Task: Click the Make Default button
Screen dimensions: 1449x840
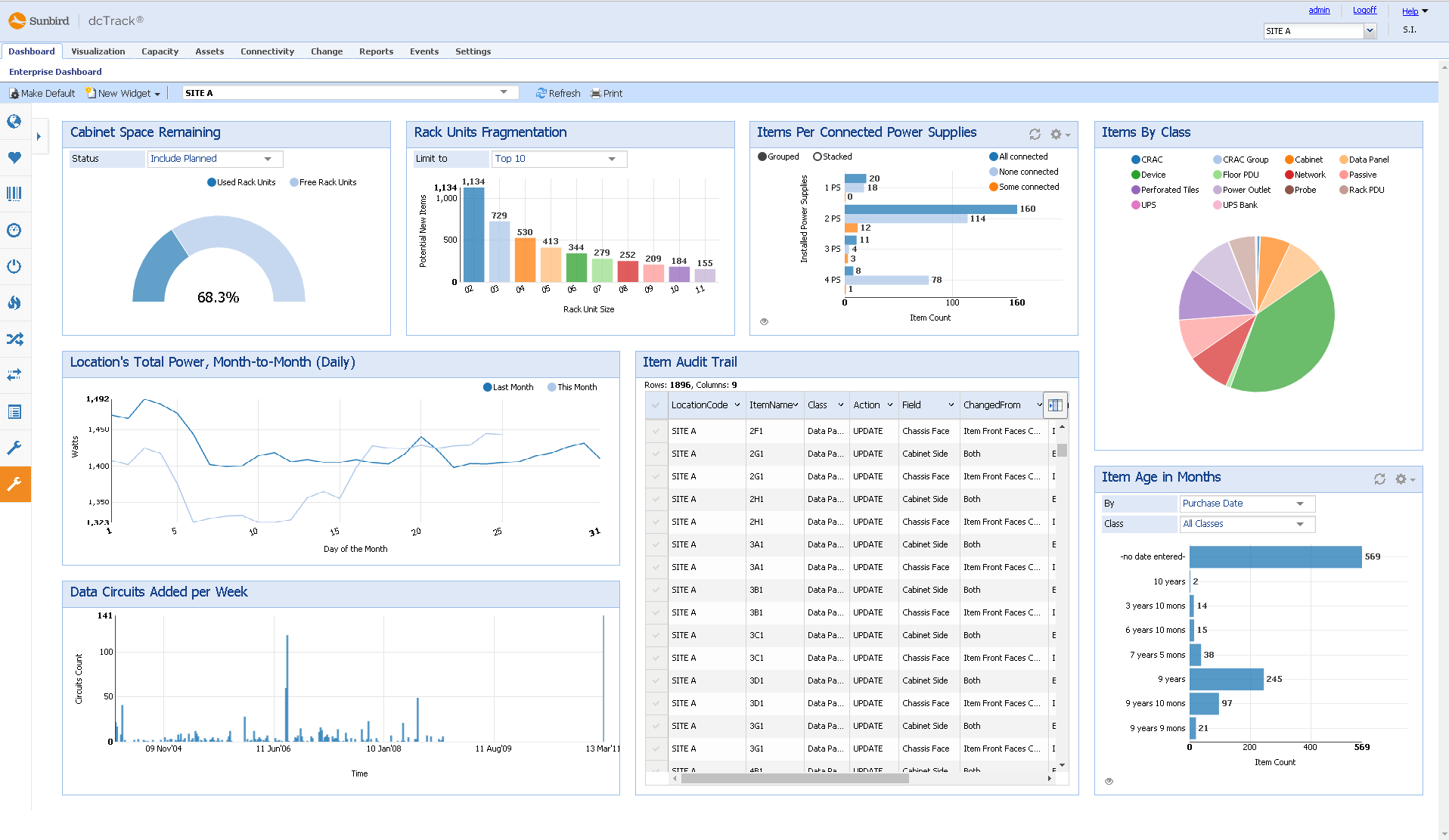Action: [42, 92]
